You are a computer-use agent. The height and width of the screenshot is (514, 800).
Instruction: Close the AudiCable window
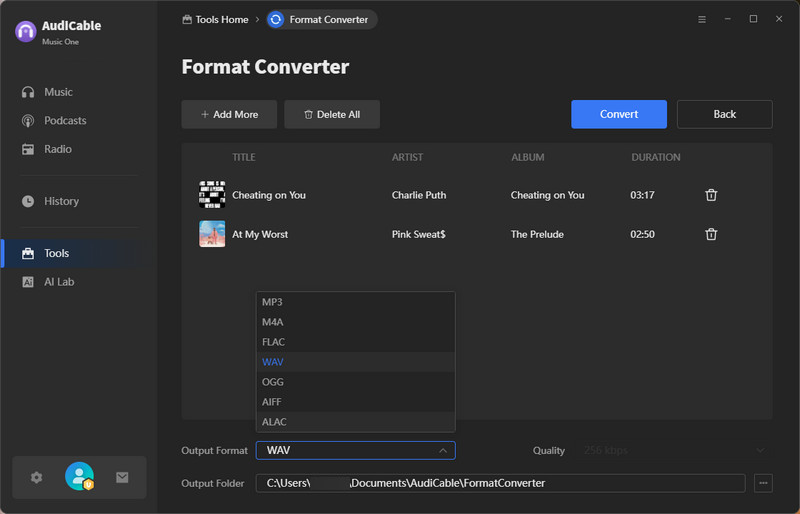click(x=779, y=19)
